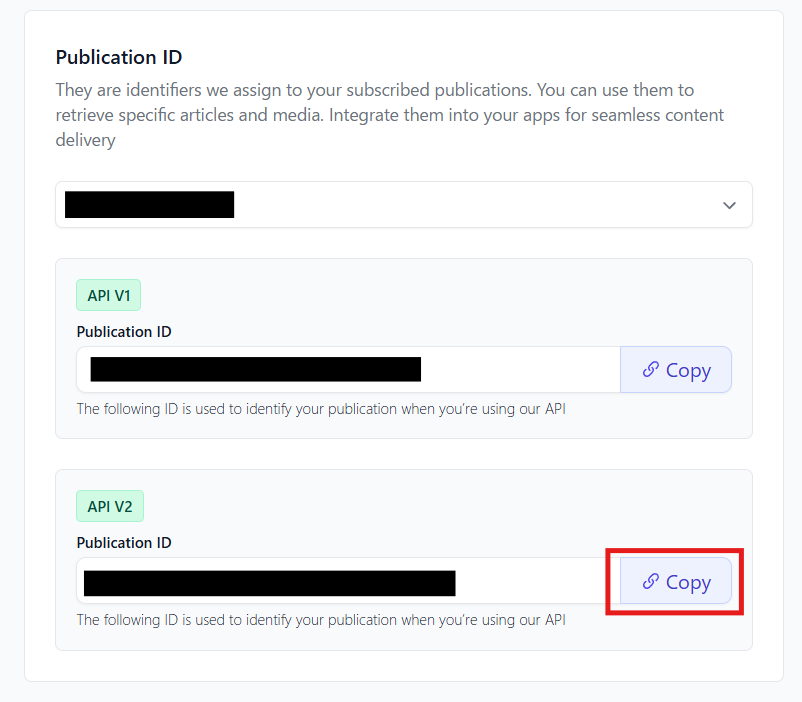Click the link icon on API V1 Copy button
Image resolution: width=802 pixels, height=702 pixels.
pos(651,370)
